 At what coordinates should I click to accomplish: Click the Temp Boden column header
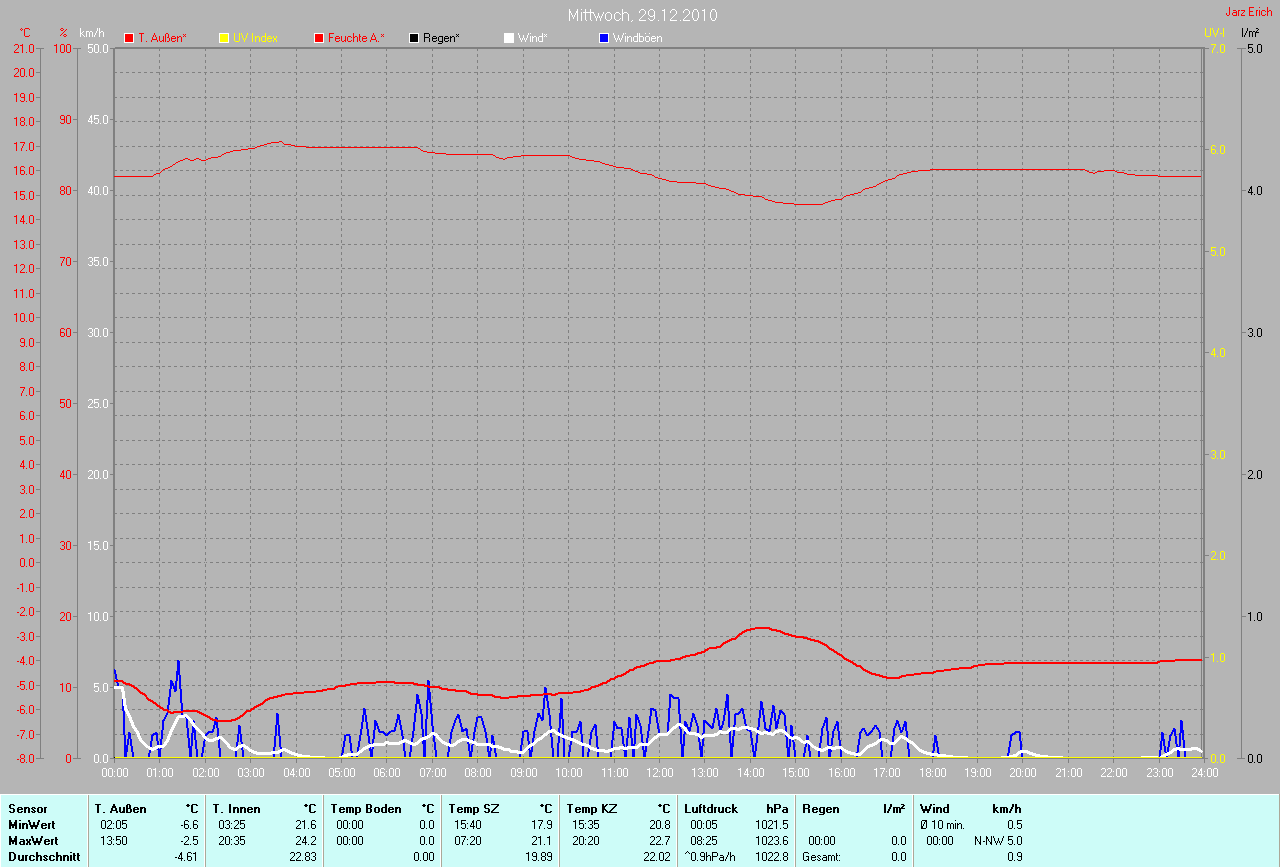pos(366,809)
